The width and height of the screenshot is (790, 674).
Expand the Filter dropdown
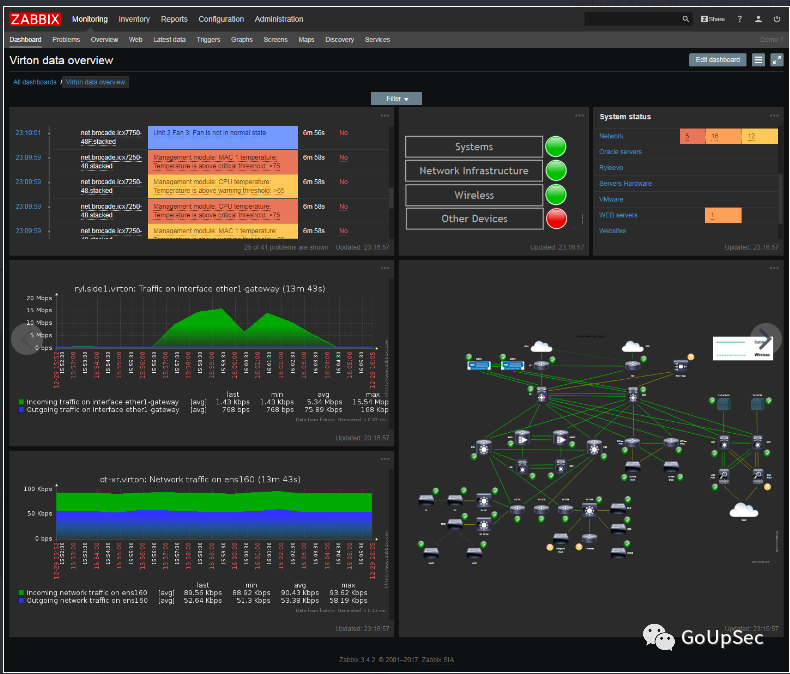(397, 99)
